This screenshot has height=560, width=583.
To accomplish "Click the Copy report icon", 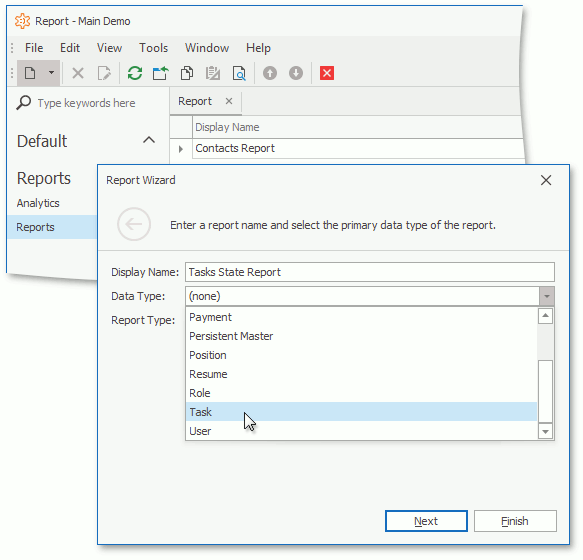I will 187,73.
